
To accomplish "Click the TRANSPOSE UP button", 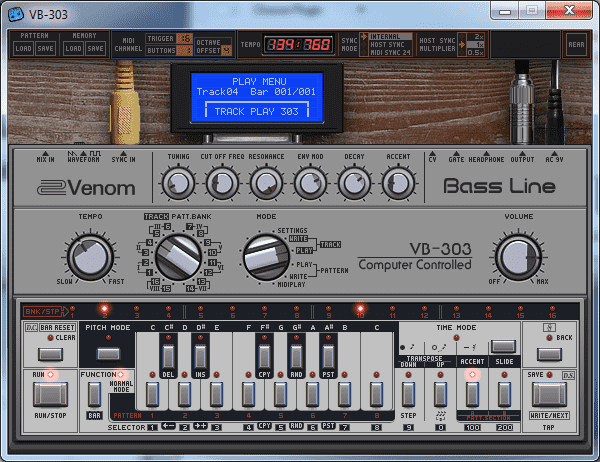I will point(440,394).
